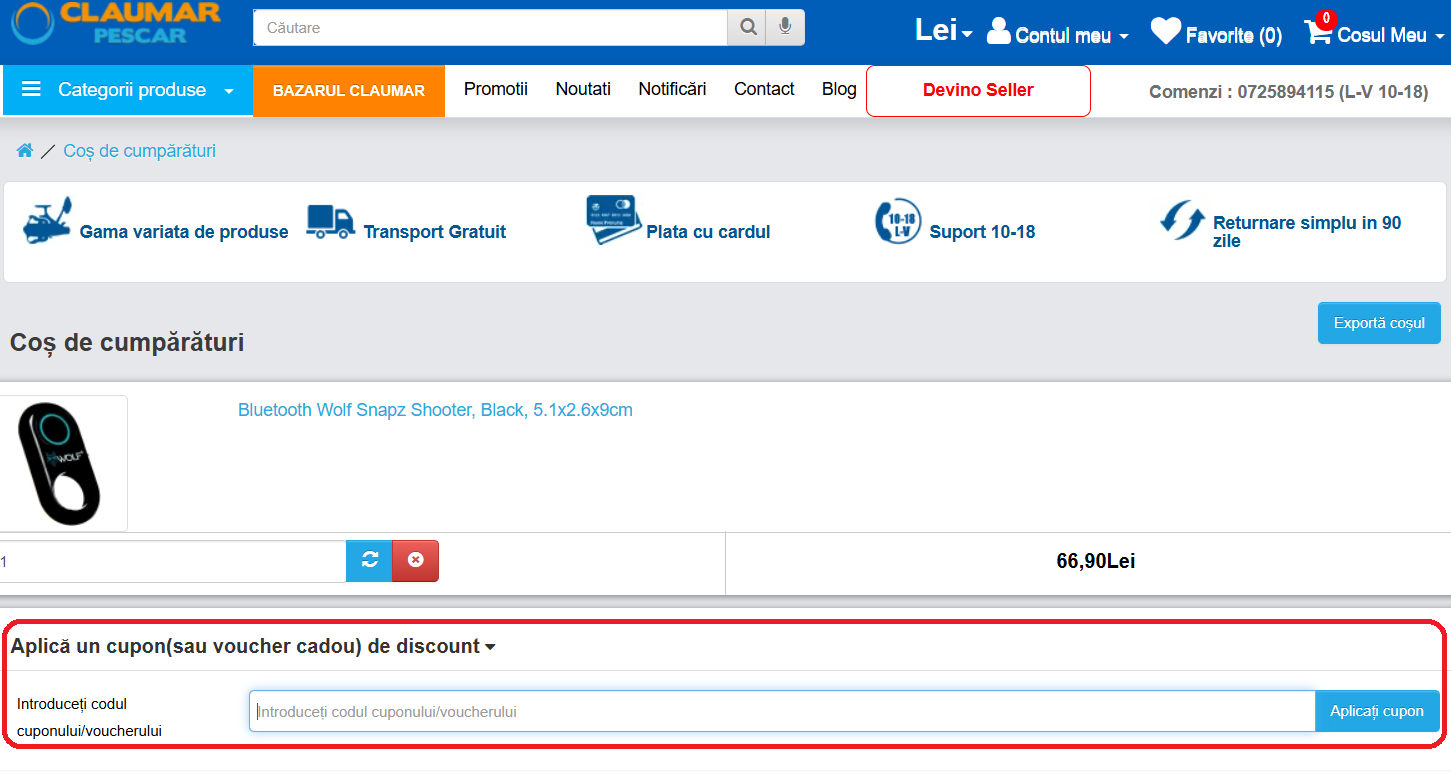Open the shopping cart icon
Image resolution: width=1451 pixels, height=774 pixels.
(1318, 33)
